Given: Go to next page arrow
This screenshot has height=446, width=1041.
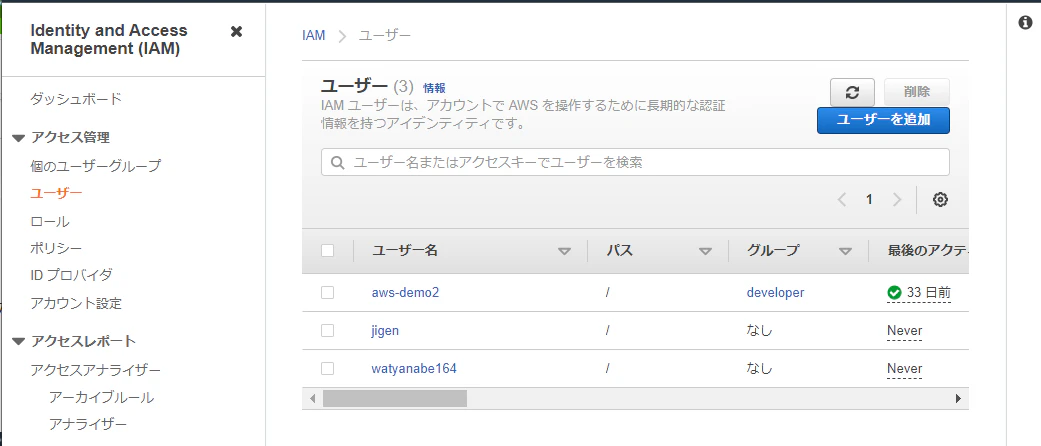Looking at the screenshot, I should click(x=897, y=200).
